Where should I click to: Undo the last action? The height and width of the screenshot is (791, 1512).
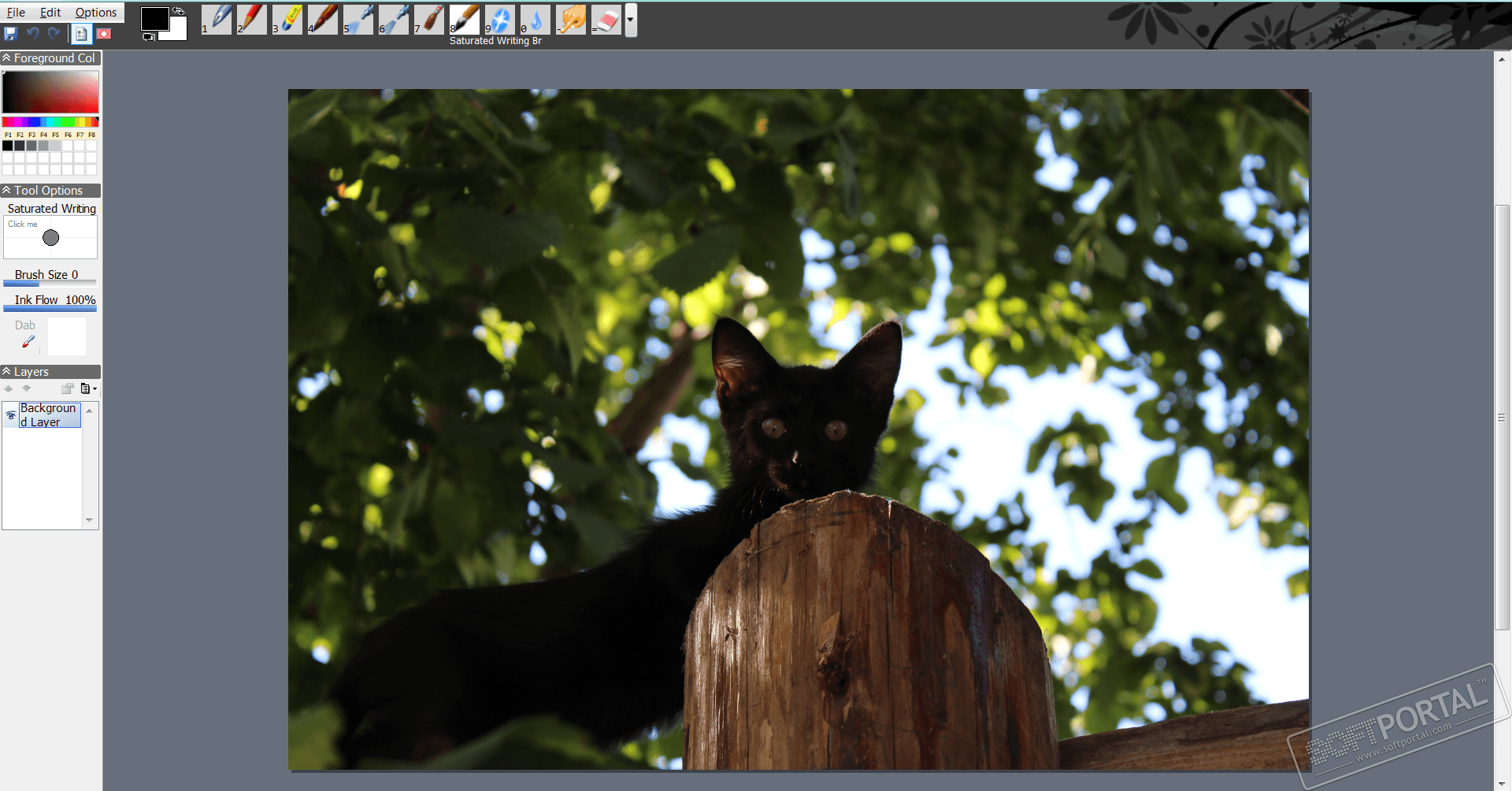32,34
